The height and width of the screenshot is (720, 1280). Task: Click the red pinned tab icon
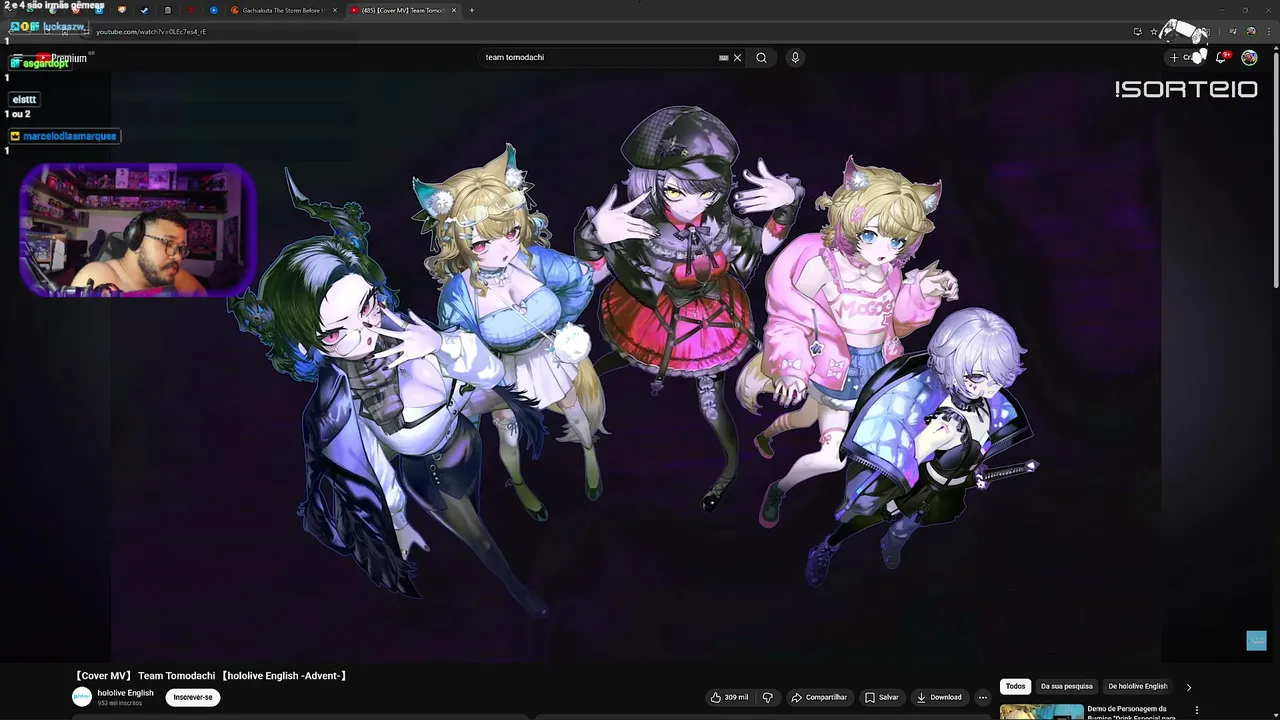[x=190, y=10]
